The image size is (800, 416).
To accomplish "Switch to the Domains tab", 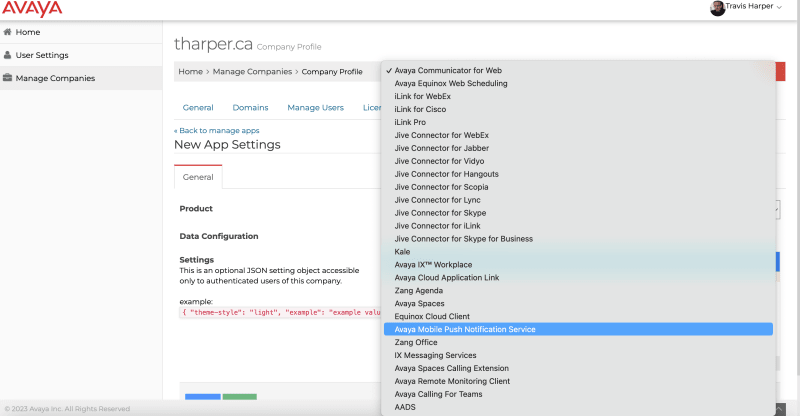I will pos(250,108).
